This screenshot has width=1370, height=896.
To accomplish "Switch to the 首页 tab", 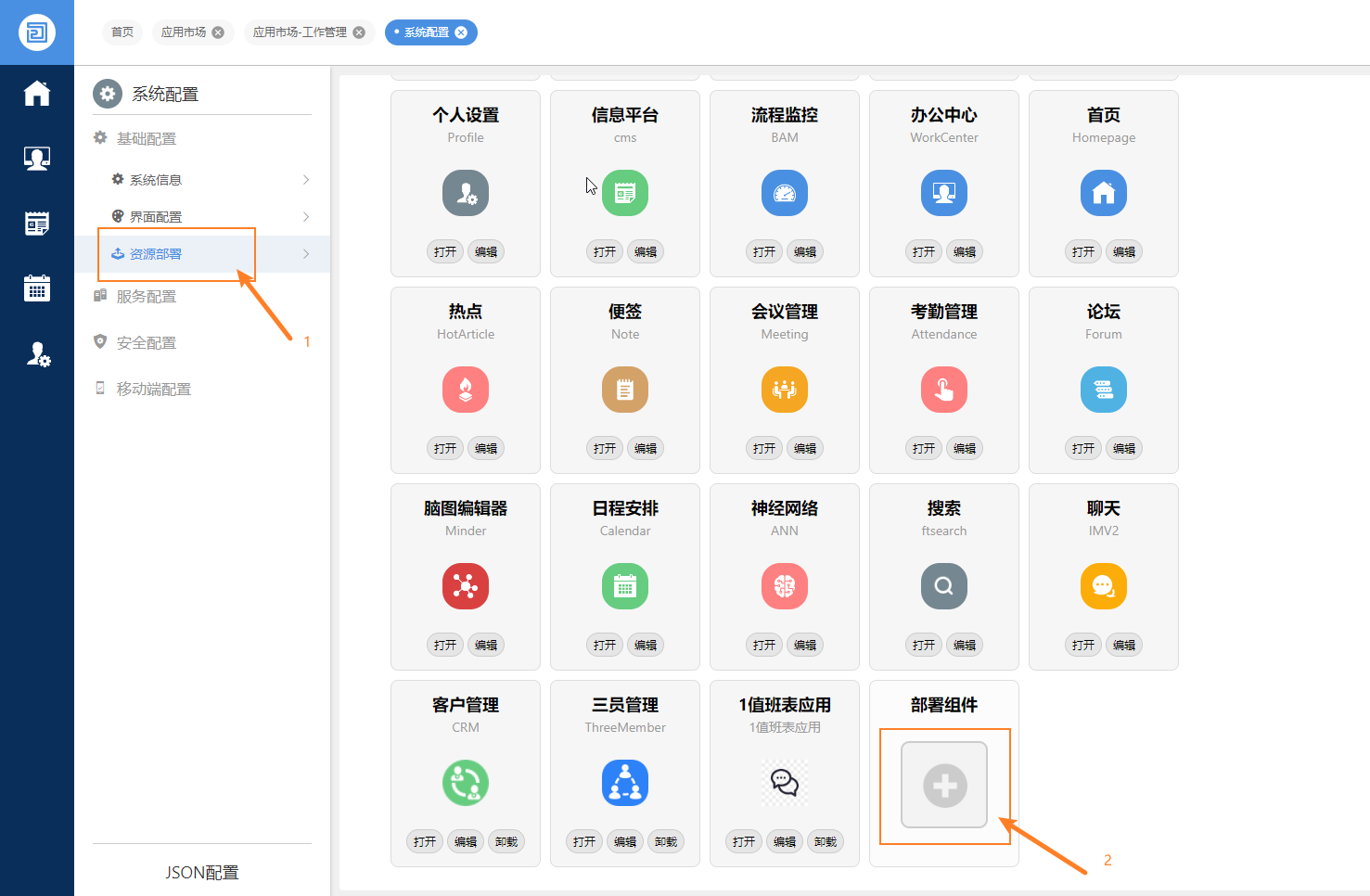I will (122, 32).
